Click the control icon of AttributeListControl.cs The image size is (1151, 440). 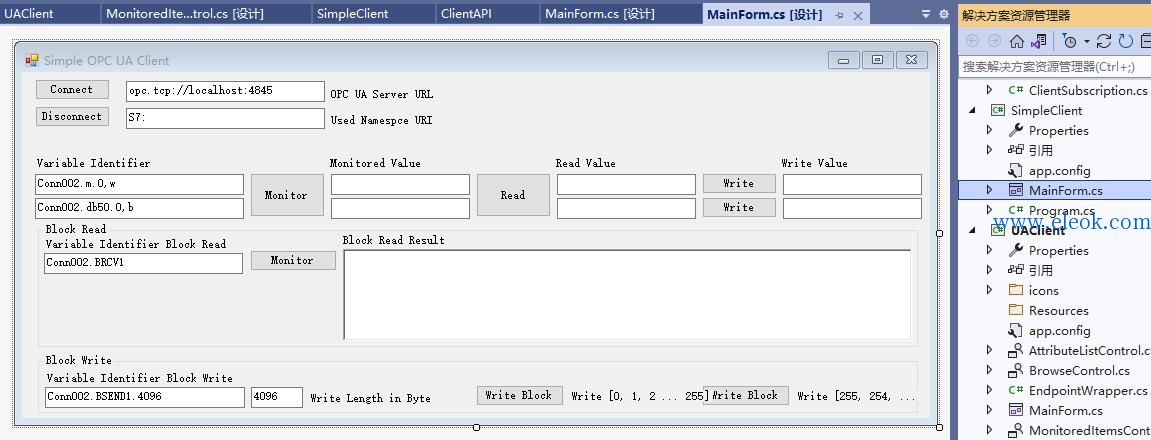pyautogui.click(x=1016, y=350)
